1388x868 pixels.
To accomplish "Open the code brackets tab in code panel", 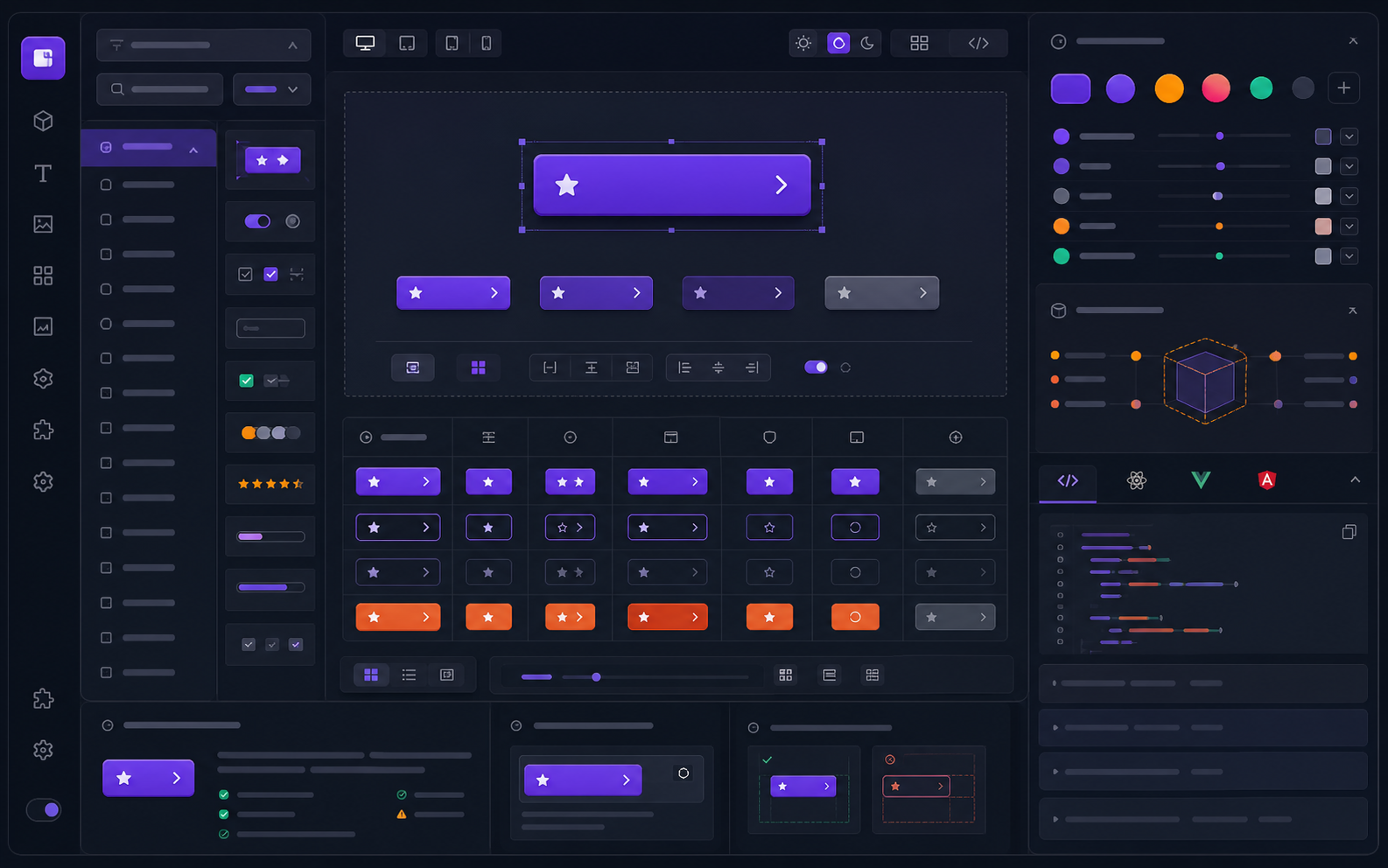I will pos(1068,480).
